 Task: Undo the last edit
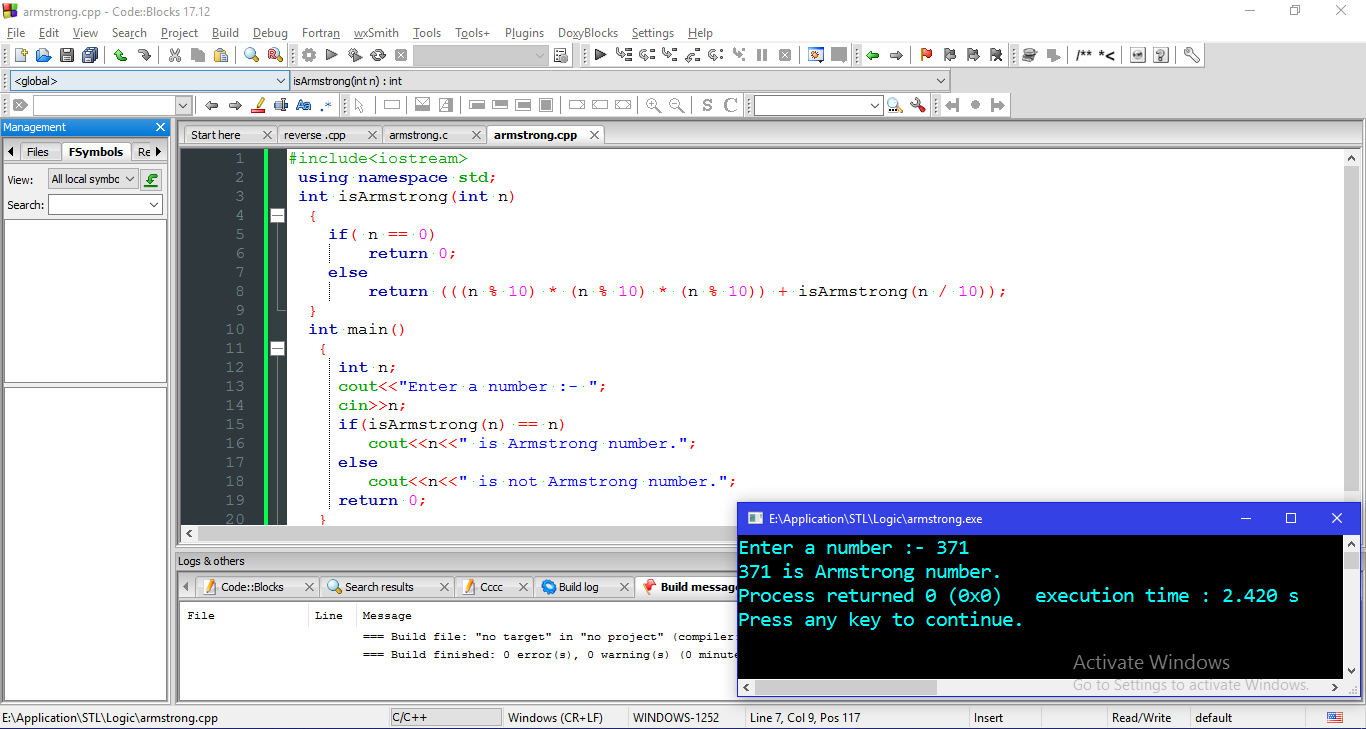[121, 55]
